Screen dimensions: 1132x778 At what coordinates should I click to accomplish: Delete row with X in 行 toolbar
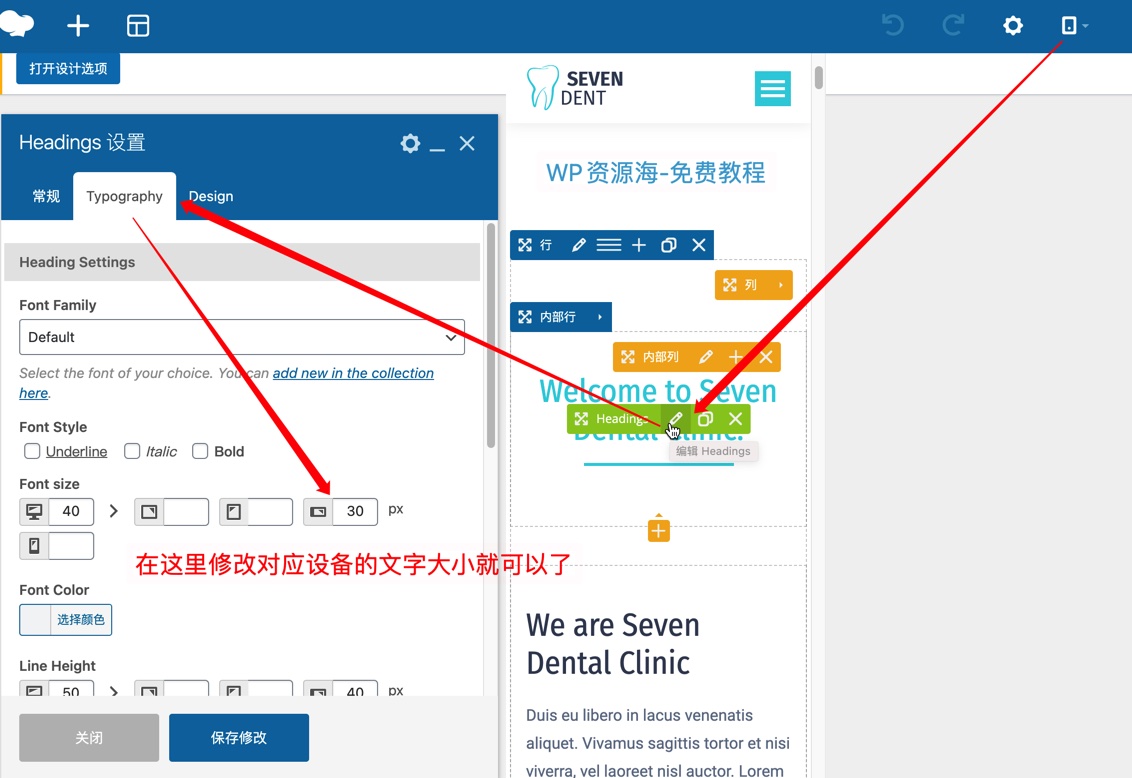[699, 245]
